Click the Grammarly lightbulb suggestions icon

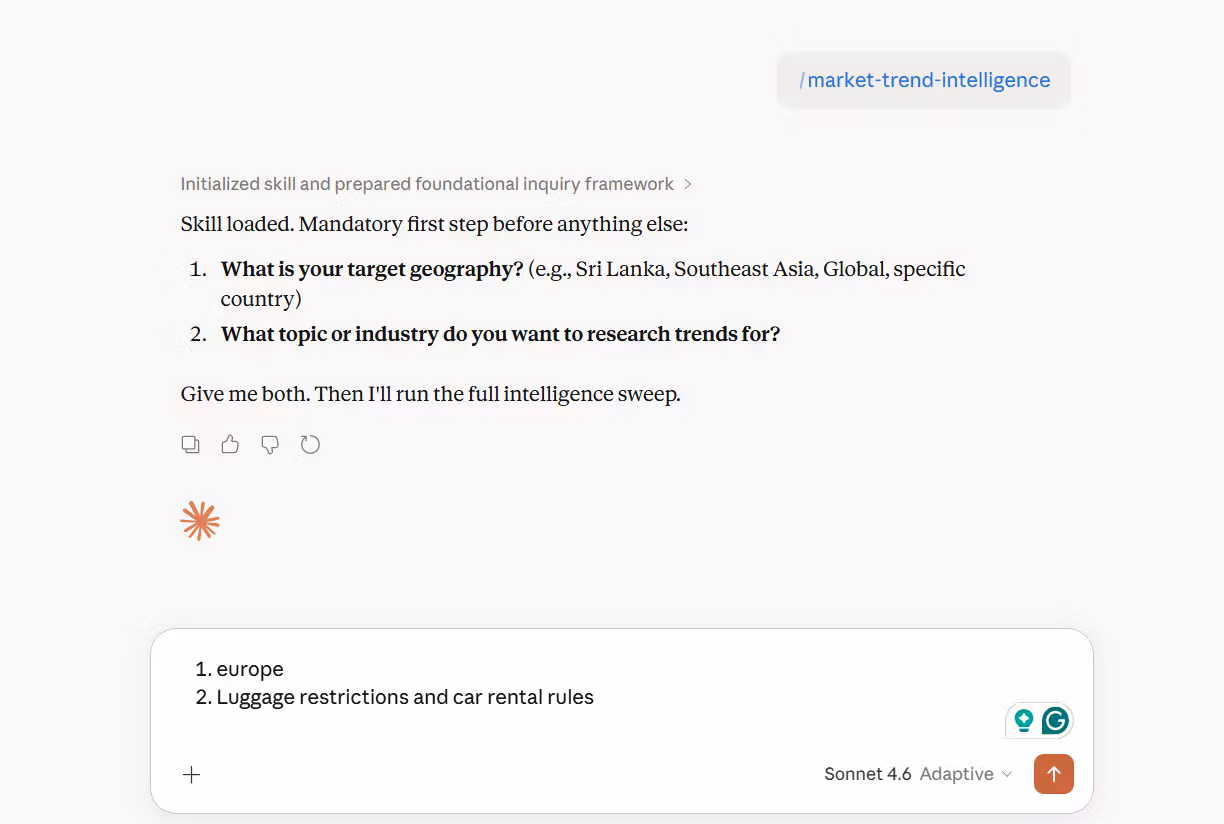pyautogui.click(x=1023, y=720)
